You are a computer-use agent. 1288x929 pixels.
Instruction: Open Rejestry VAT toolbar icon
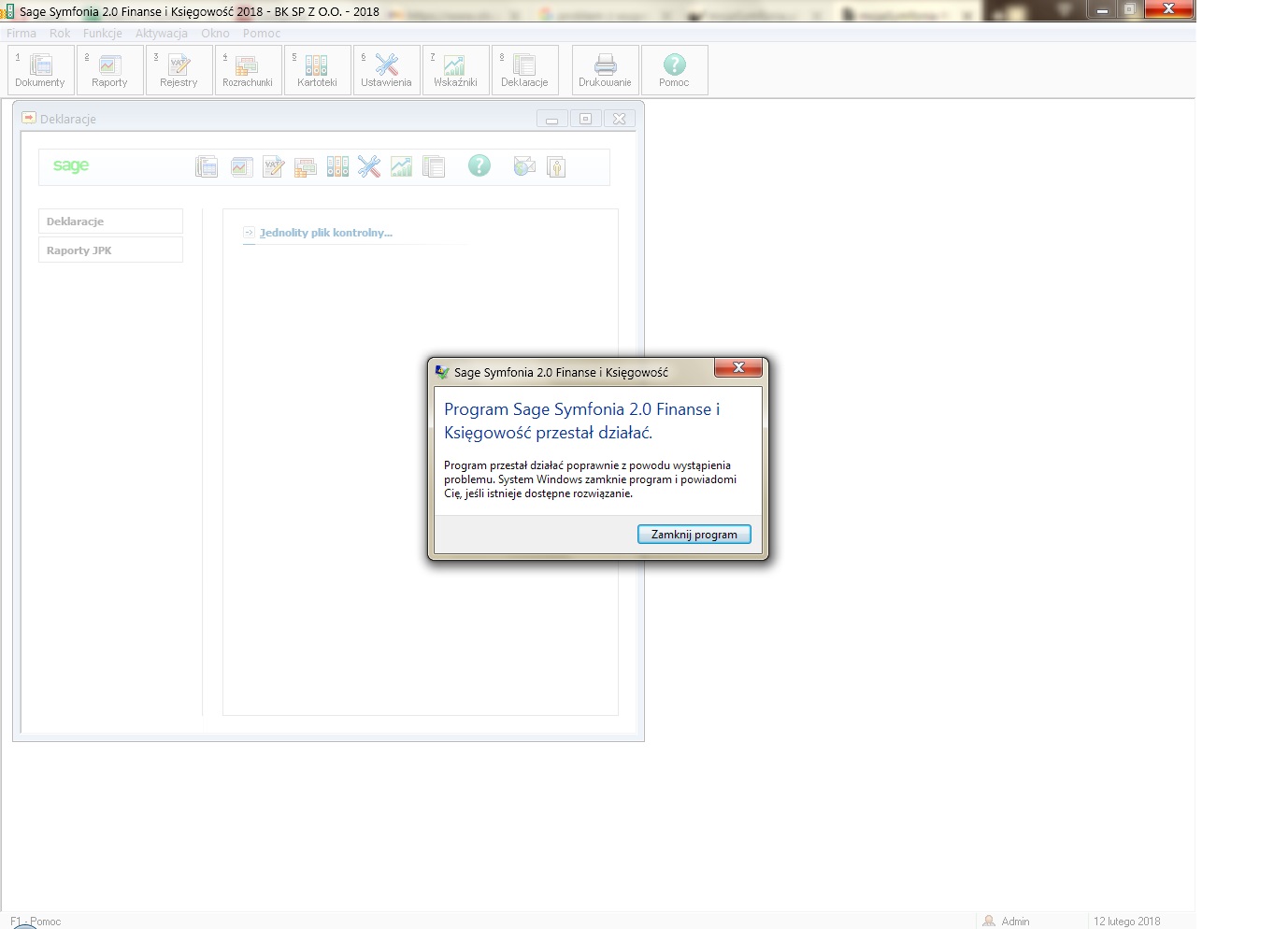tap(179, 70)
